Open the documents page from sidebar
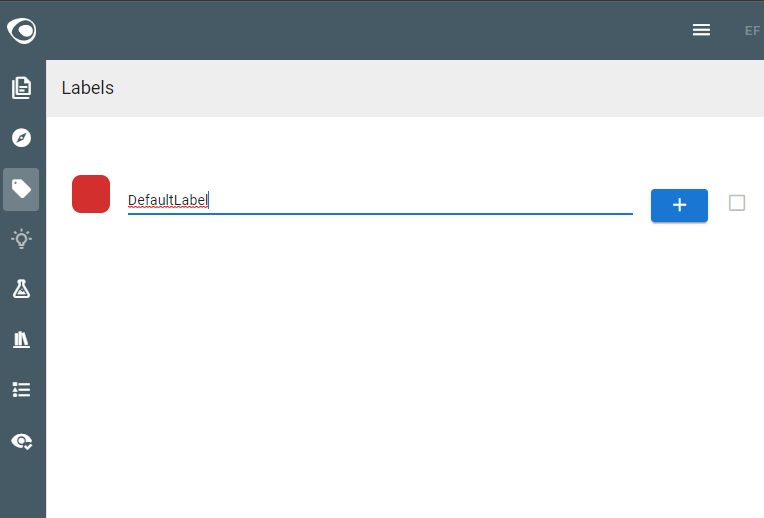This screenshot has height=518, width=764. (x=21, y=88)
